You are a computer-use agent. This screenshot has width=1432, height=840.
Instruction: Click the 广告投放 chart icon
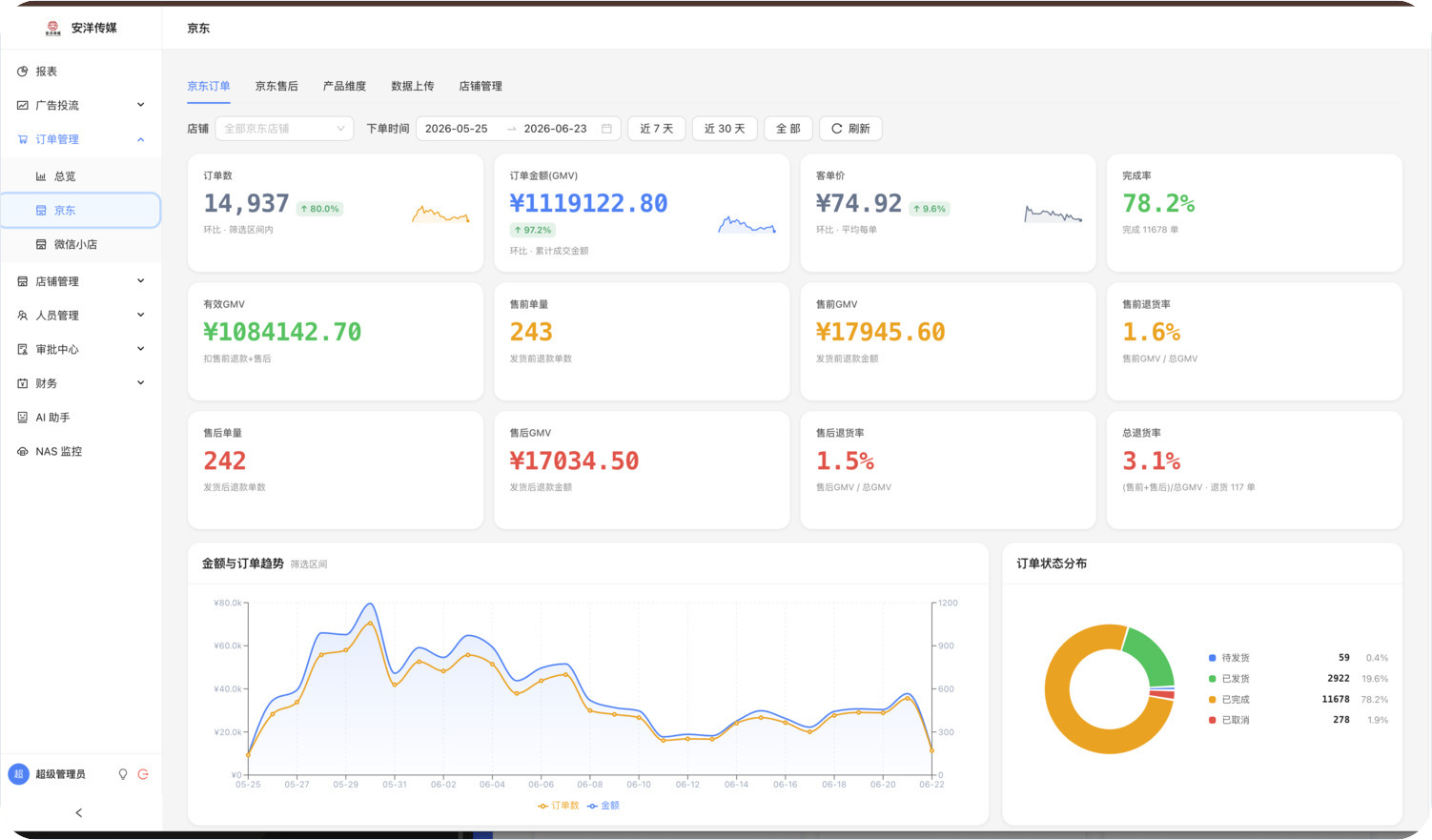(23, 106)
